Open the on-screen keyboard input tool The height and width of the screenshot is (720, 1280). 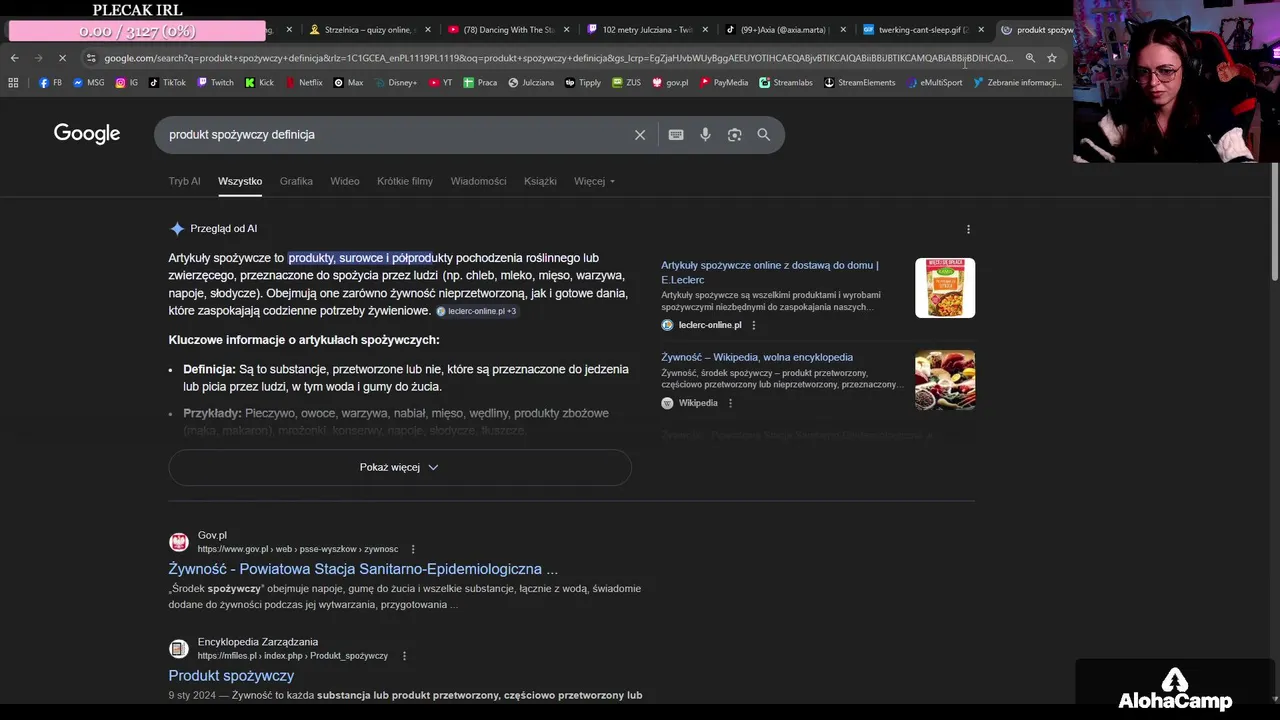(x=676, y=135)
